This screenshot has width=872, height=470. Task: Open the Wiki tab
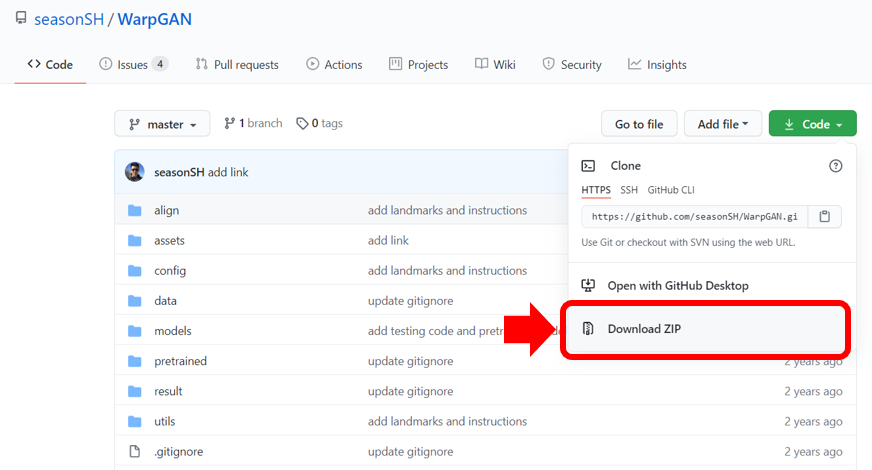496,65
